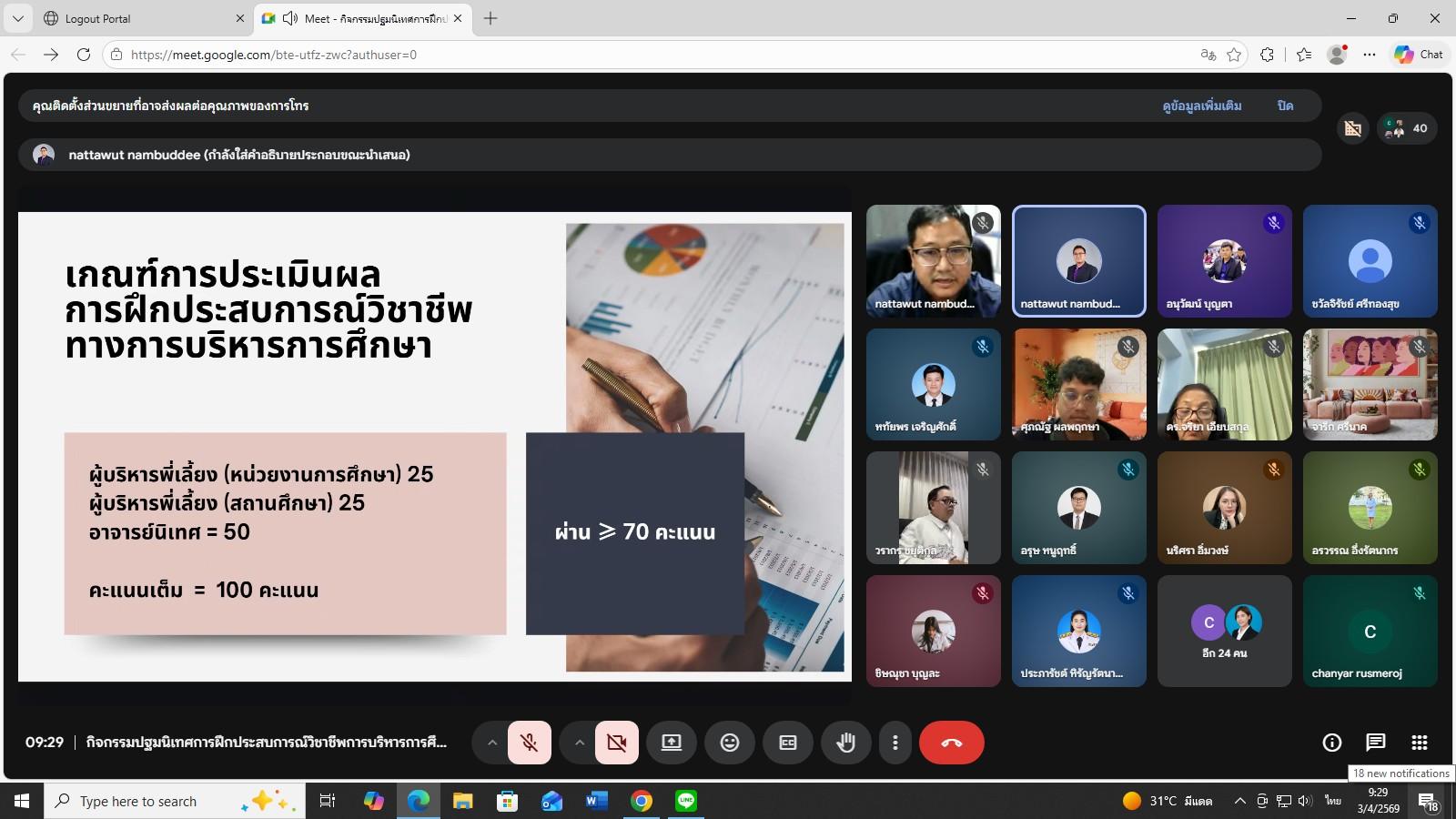Click the browser address bar URL
Viewport: 1456px width, 819px height.
click(x=273, y=55)
